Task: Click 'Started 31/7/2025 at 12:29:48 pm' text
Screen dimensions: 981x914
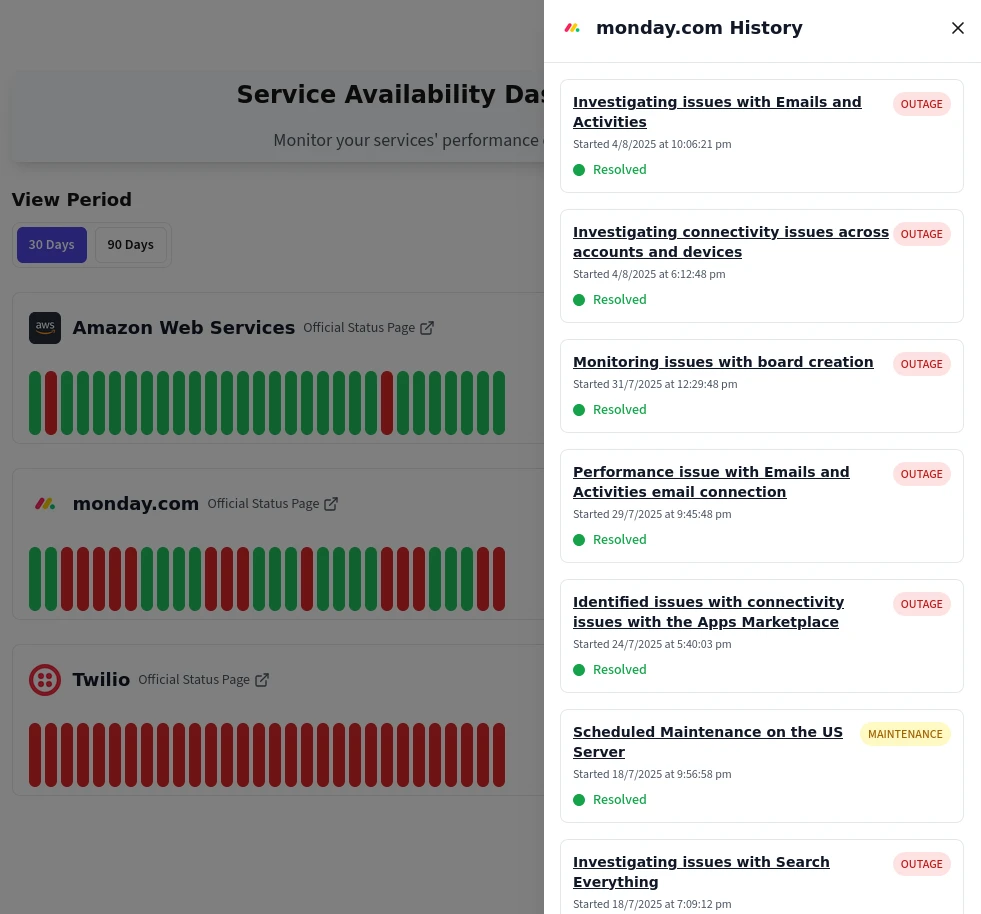Action: [655, 384]
